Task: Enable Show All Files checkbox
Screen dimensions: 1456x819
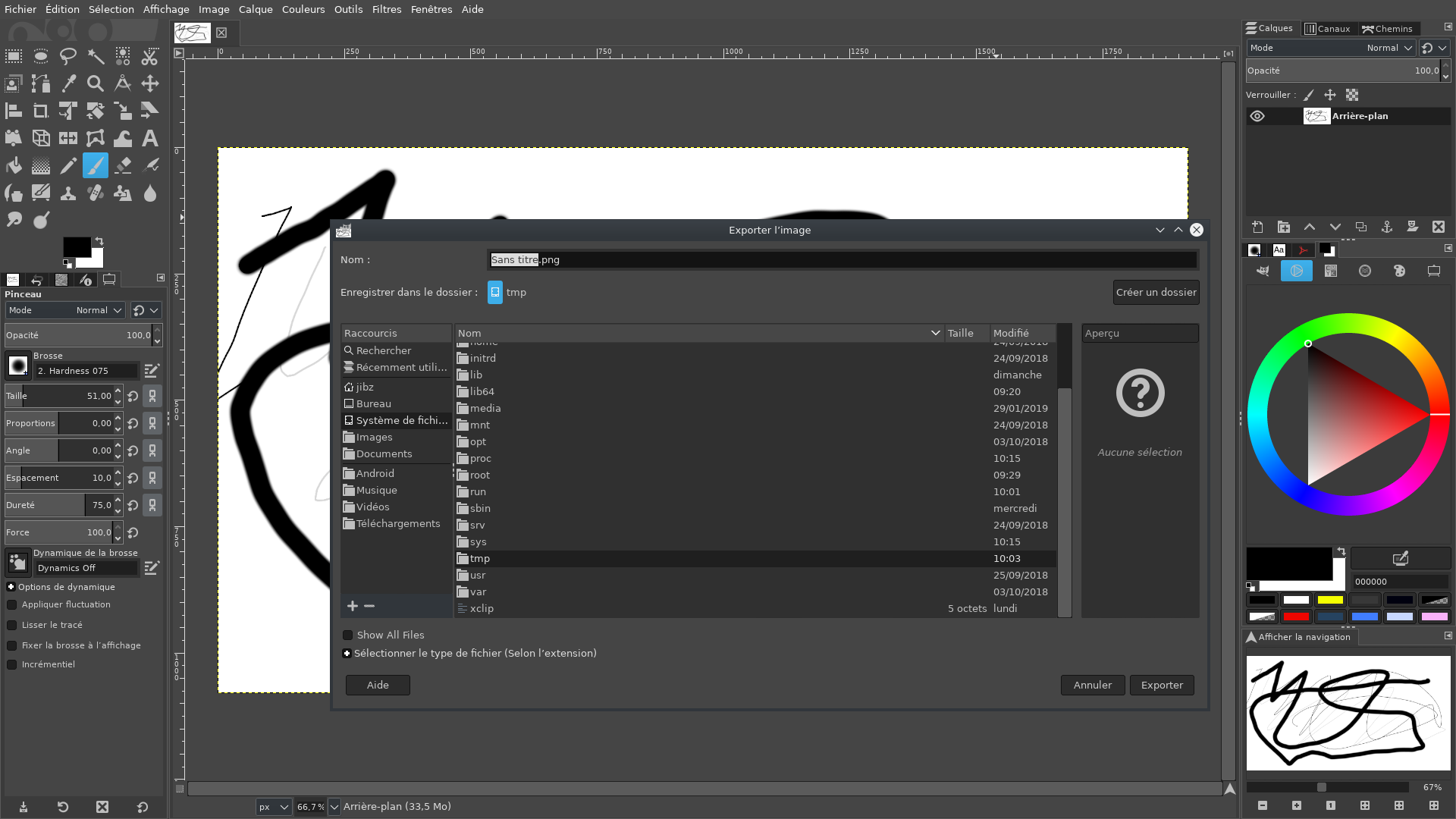Action: [x=348, y=635]
